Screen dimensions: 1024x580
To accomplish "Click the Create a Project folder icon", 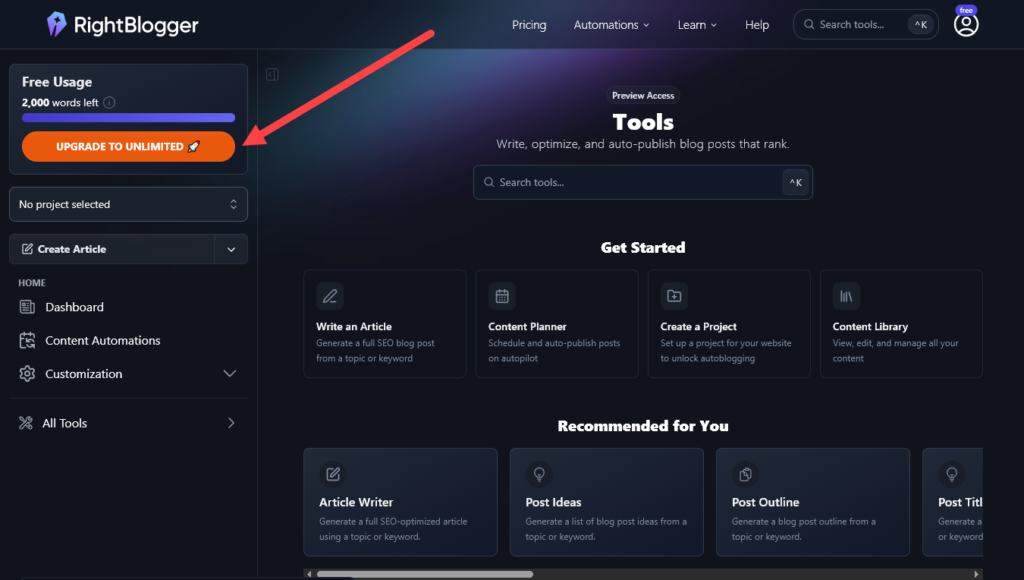I will tap(674, 296).
